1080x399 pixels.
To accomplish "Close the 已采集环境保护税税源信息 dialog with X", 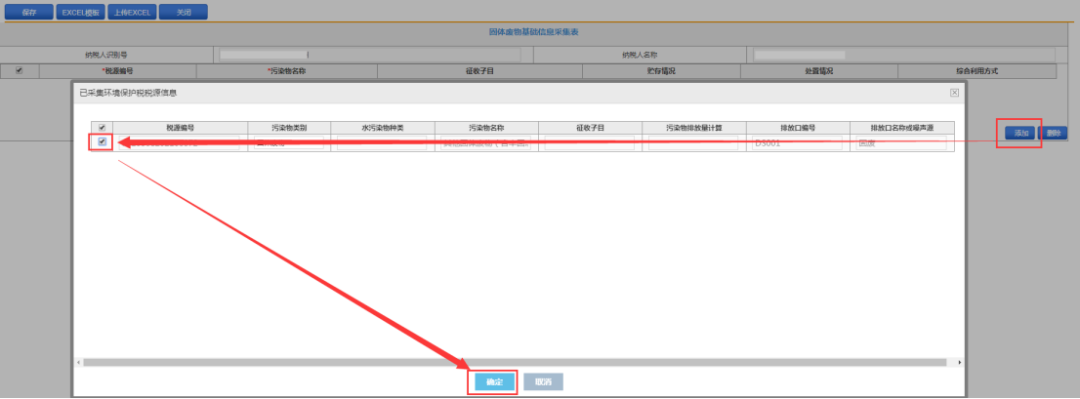I will (954, 92).
